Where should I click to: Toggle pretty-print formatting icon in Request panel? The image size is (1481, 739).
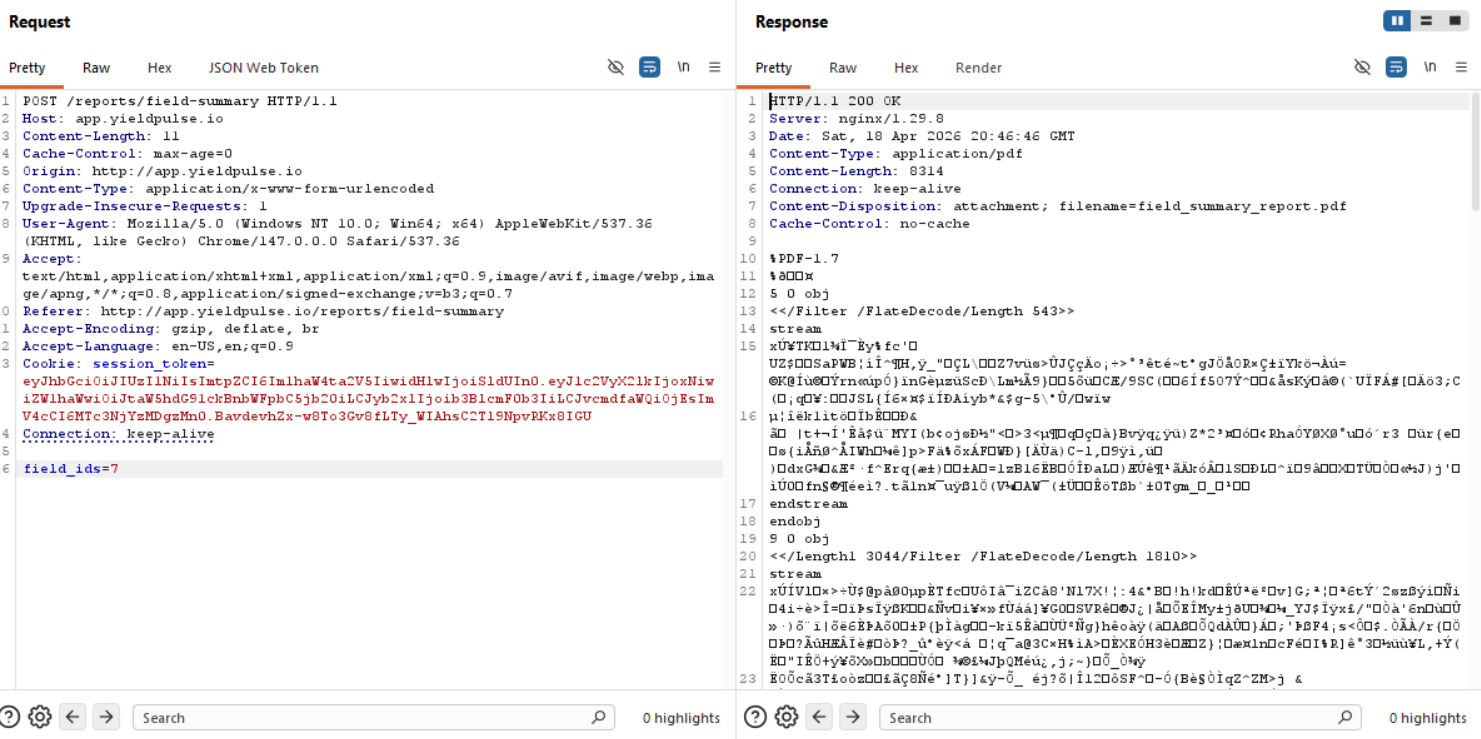(x=650, y=67)
